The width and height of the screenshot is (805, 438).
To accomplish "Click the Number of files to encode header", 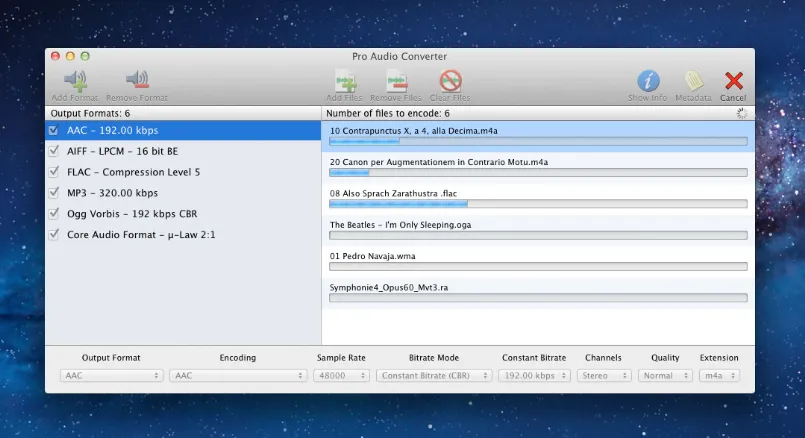I will click(x=388, y=113).
